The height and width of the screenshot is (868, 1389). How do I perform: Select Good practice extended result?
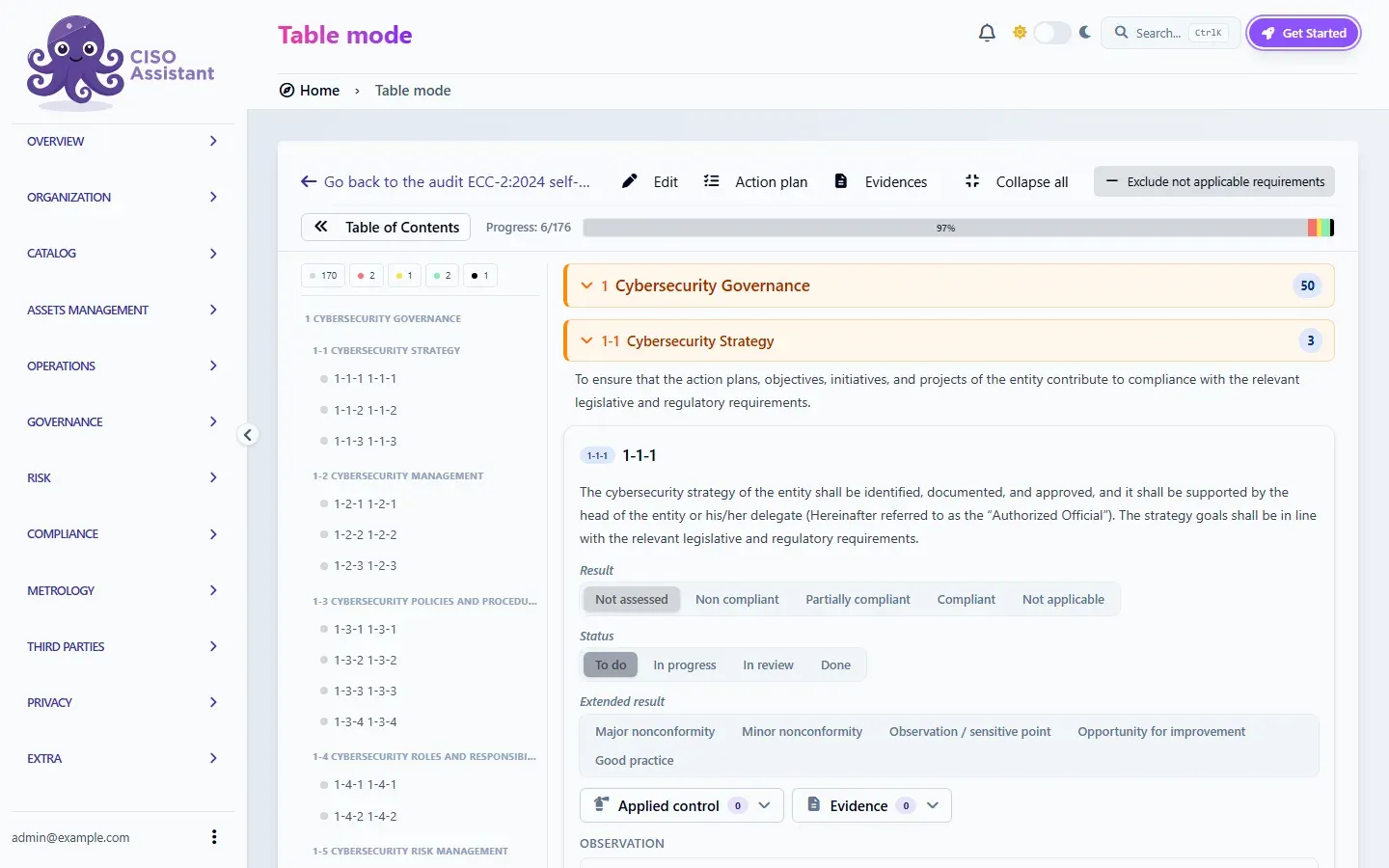[x=635, y=760]
